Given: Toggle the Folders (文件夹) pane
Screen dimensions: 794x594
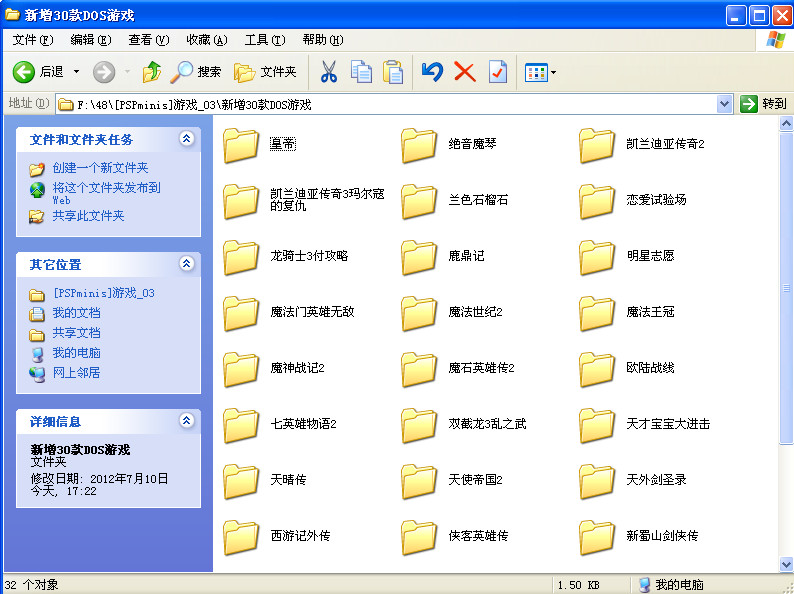Looking at the screenshot, I should pyautogui.click(x=265, y=72).
